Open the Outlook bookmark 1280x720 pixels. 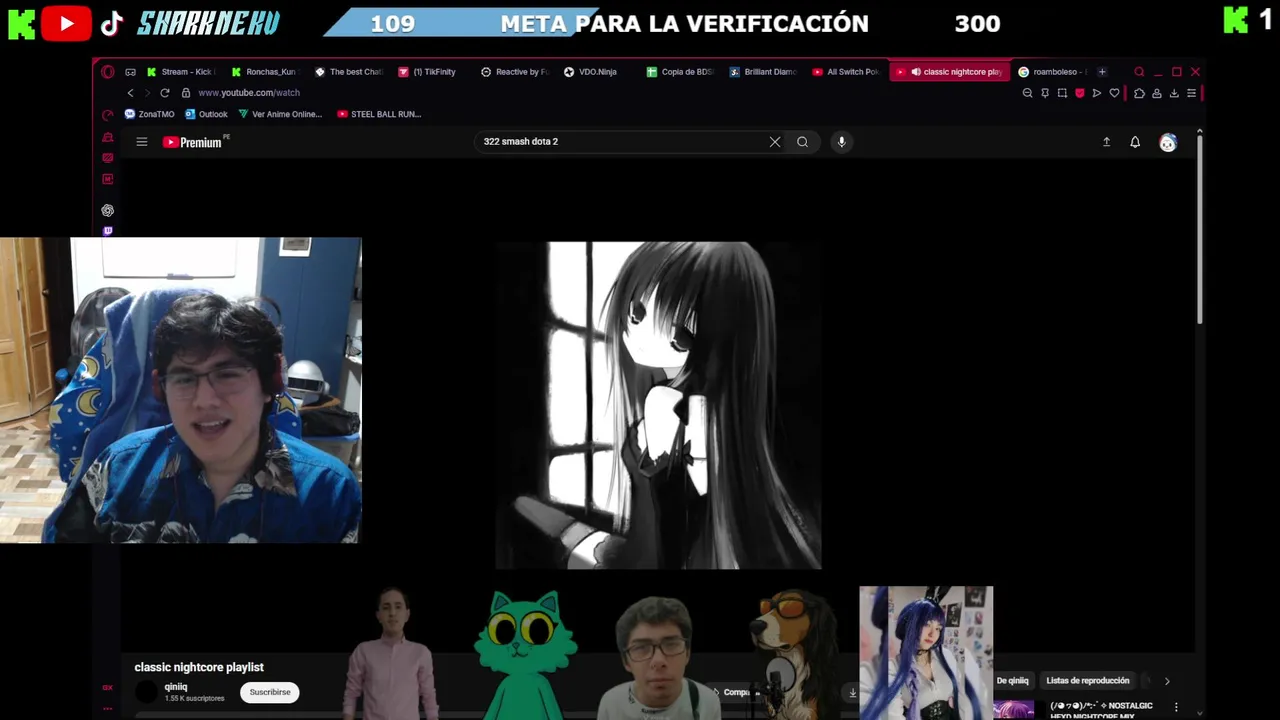point(207,114)
